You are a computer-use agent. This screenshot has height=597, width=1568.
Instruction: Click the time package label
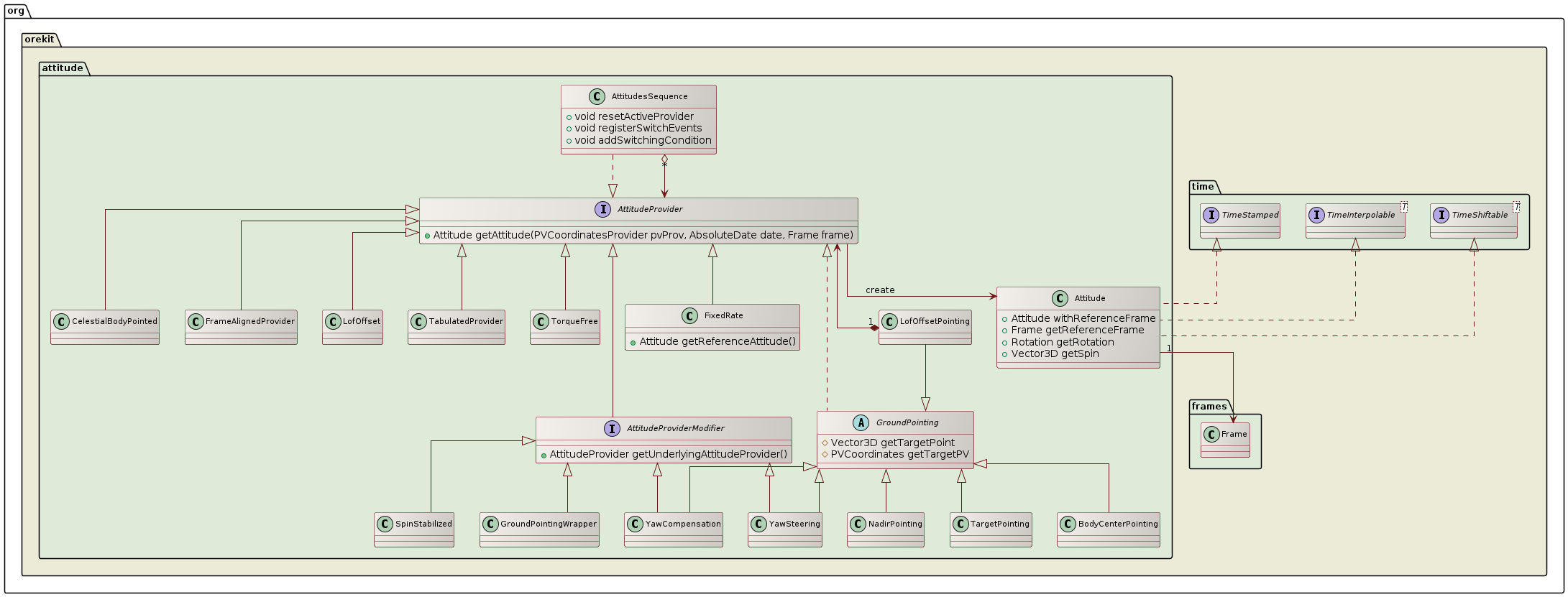pos(1203,187)
